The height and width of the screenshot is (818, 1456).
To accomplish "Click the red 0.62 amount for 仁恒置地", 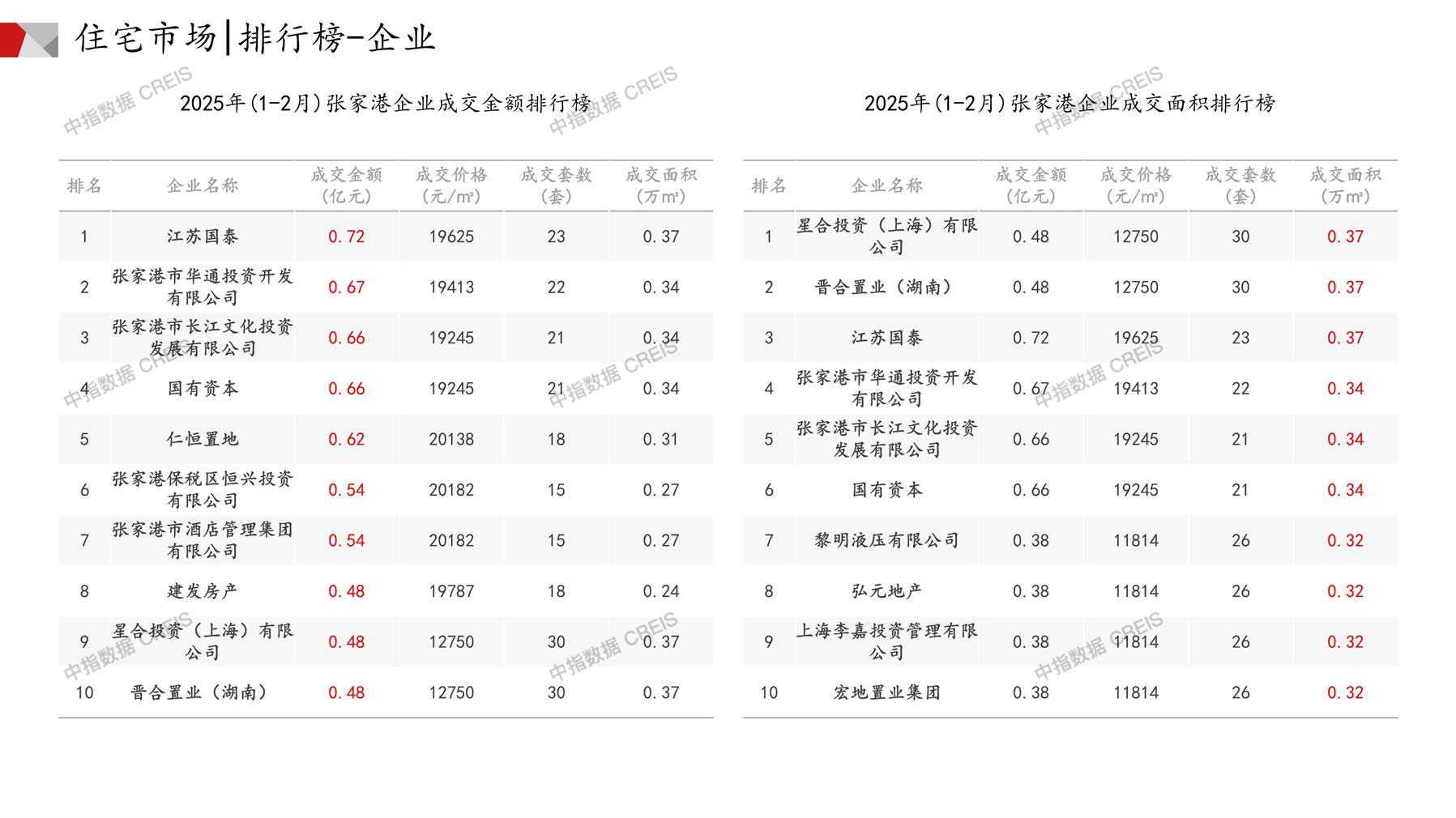I will (346, 439).
